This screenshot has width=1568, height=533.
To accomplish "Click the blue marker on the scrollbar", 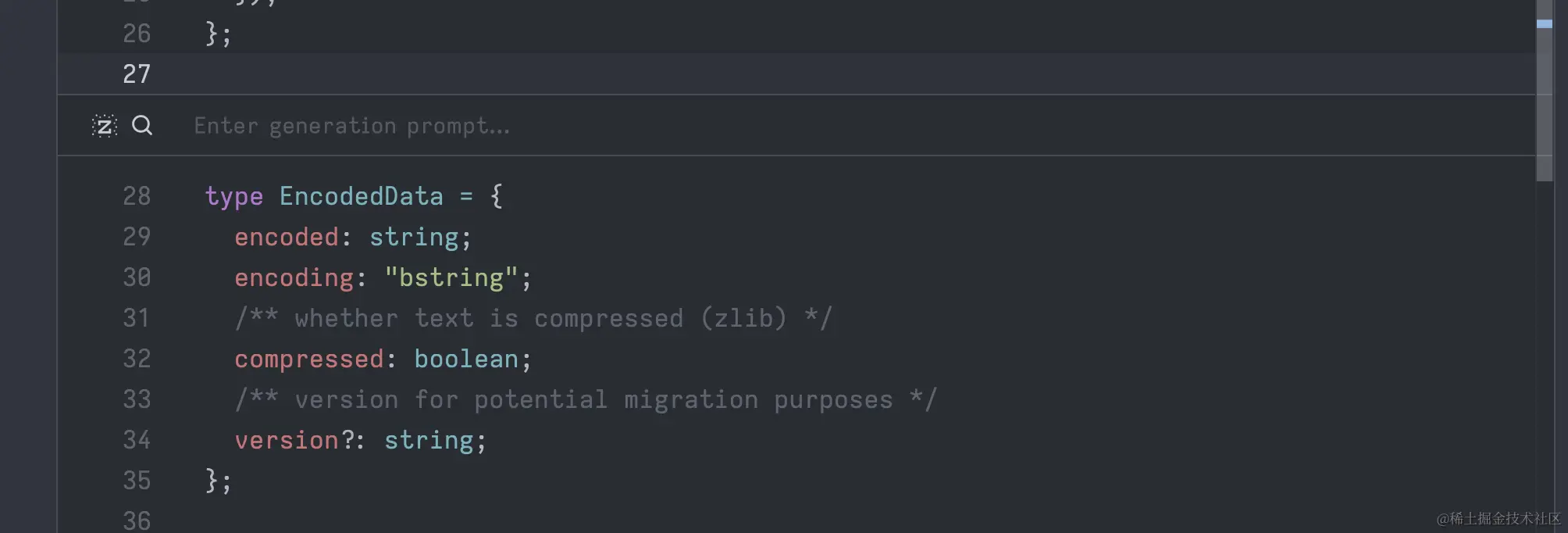I will (x=1544, y=24).
